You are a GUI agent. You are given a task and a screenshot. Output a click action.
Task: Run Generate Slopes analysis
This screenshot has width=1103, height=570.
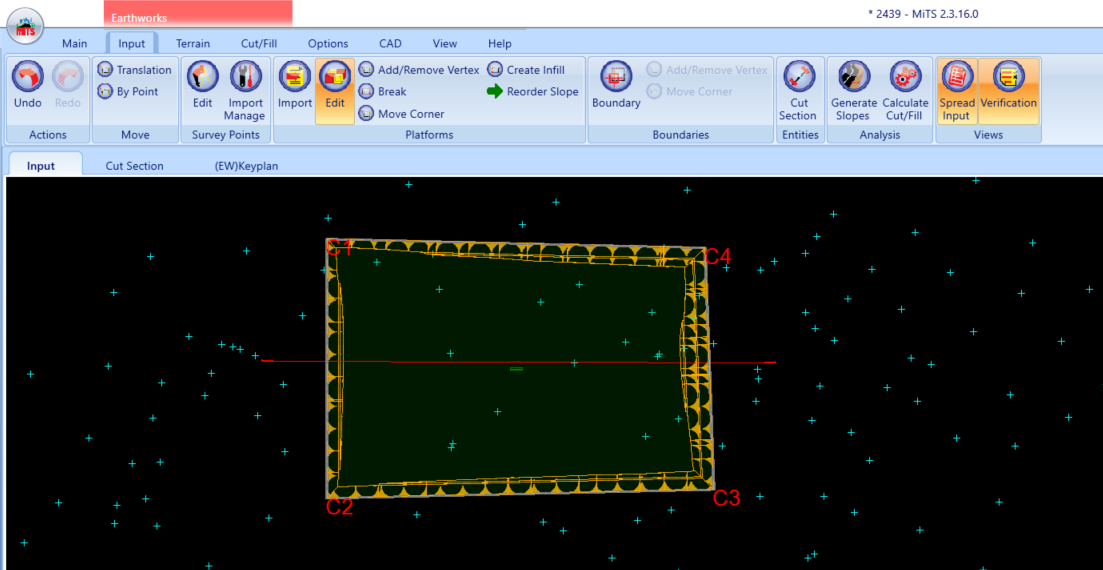point(854,90)
